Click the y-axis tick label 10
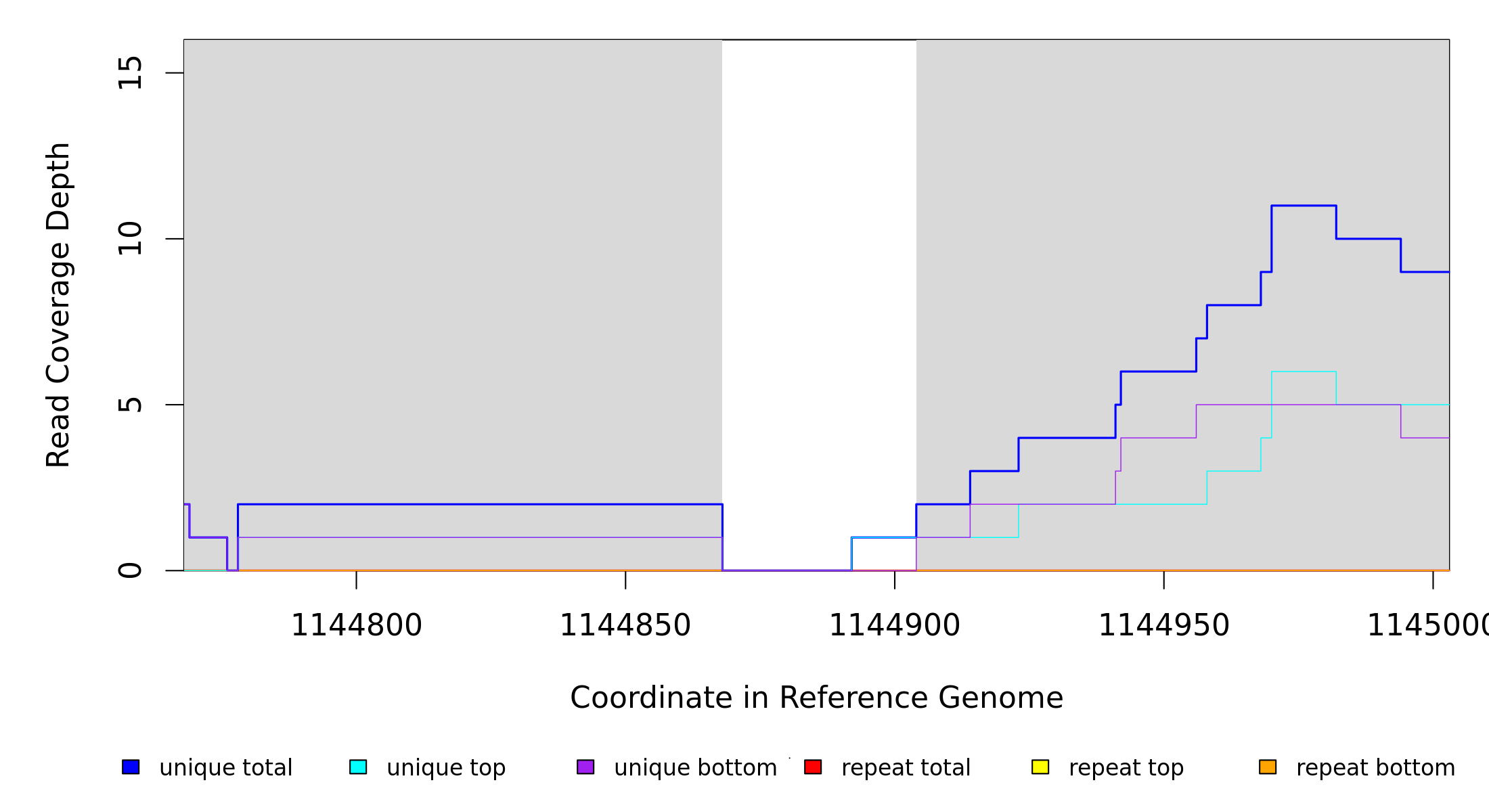Viewport: 1489px width, 812px height. 130,239
